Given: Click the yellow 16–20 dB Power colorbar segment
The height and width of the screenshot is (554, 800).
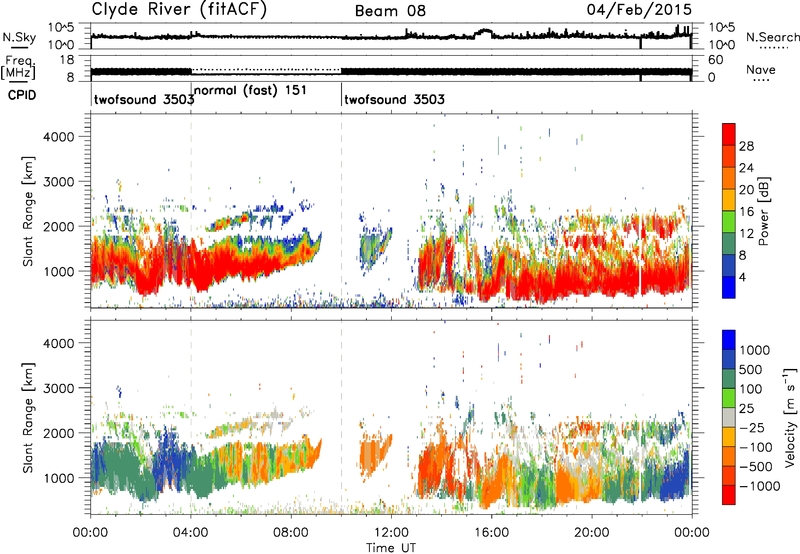Looking at the screenshot, I should 729,200.
